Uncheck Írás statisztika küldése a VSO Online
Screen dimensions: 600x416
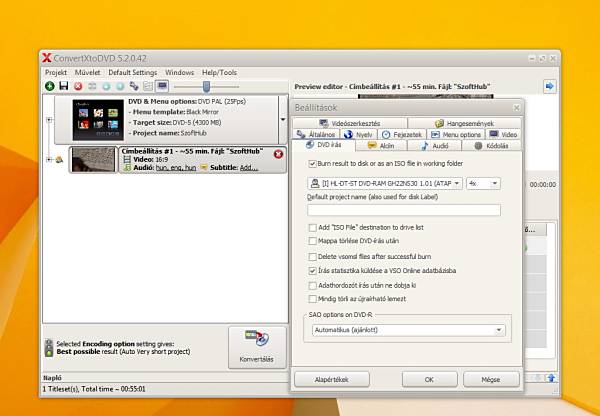[312, 271]
